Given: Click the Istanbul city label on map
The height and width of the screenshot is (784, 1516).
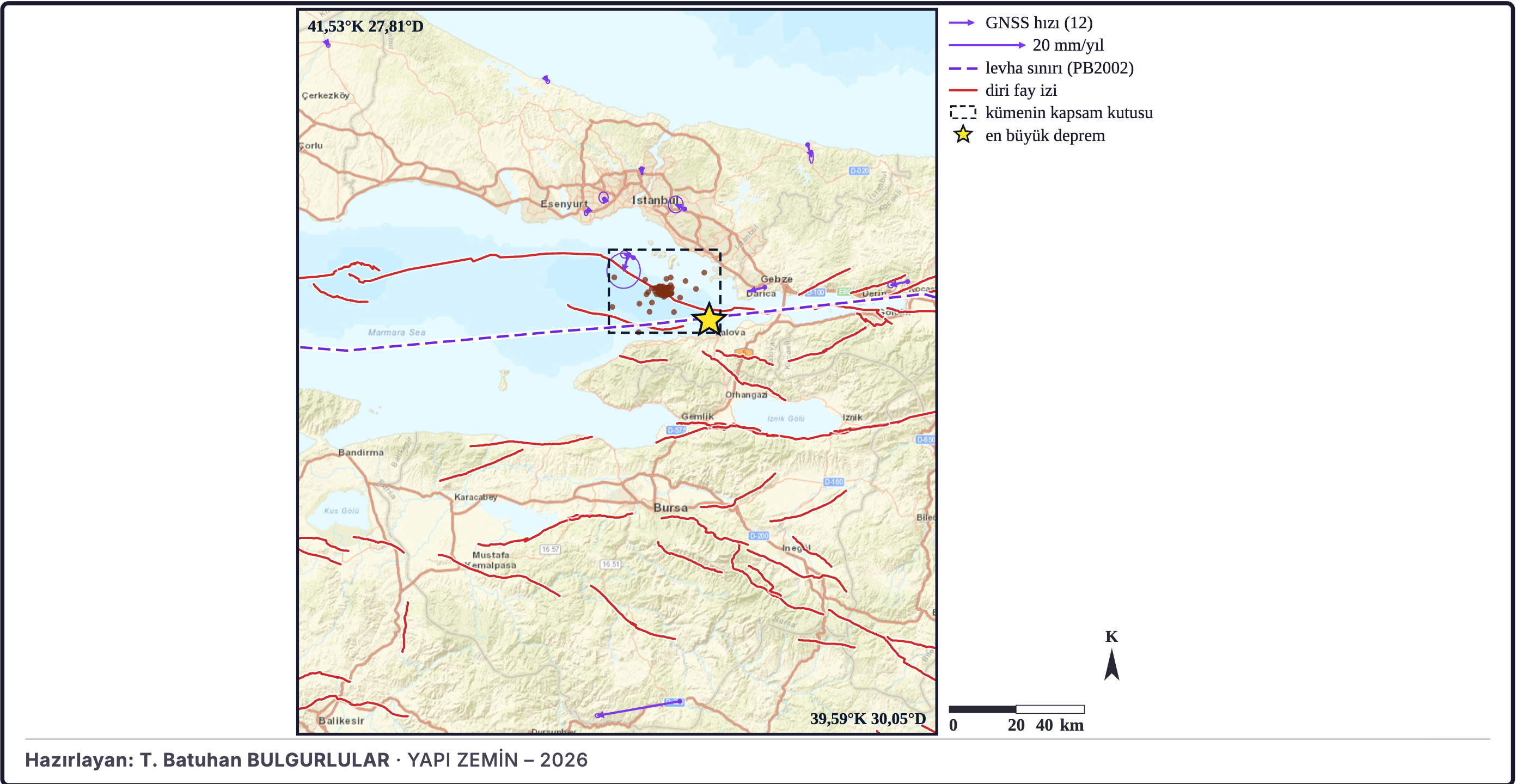Looking at the screenshot, I should 655,200.
